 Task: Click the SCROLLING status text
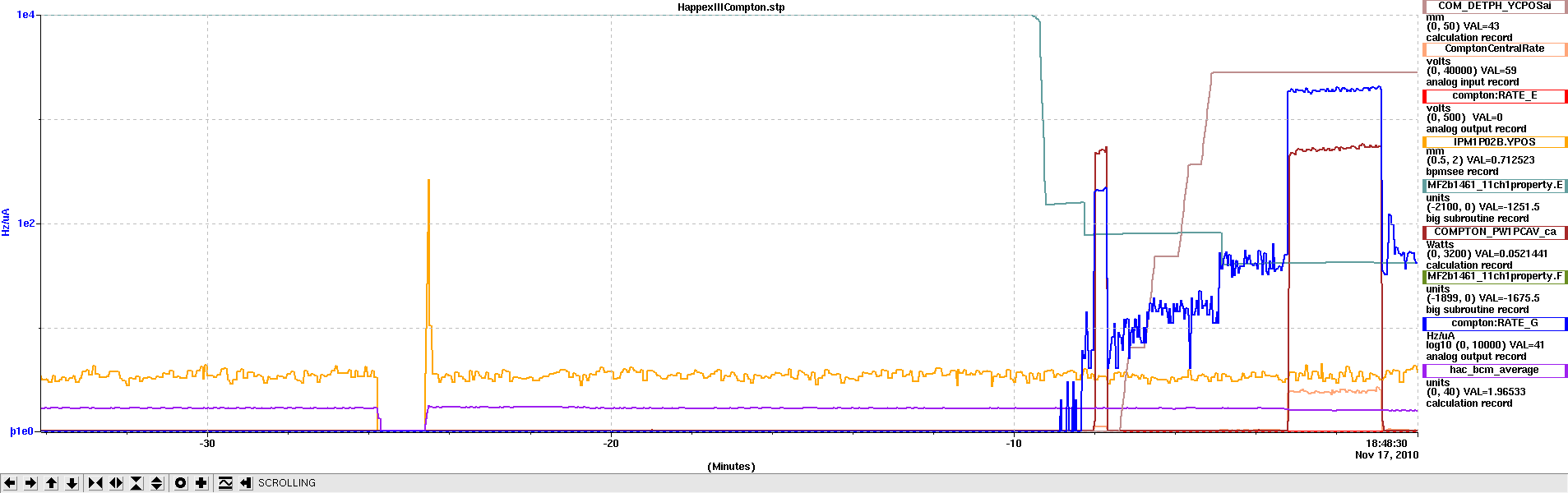[x=287, y=483]
